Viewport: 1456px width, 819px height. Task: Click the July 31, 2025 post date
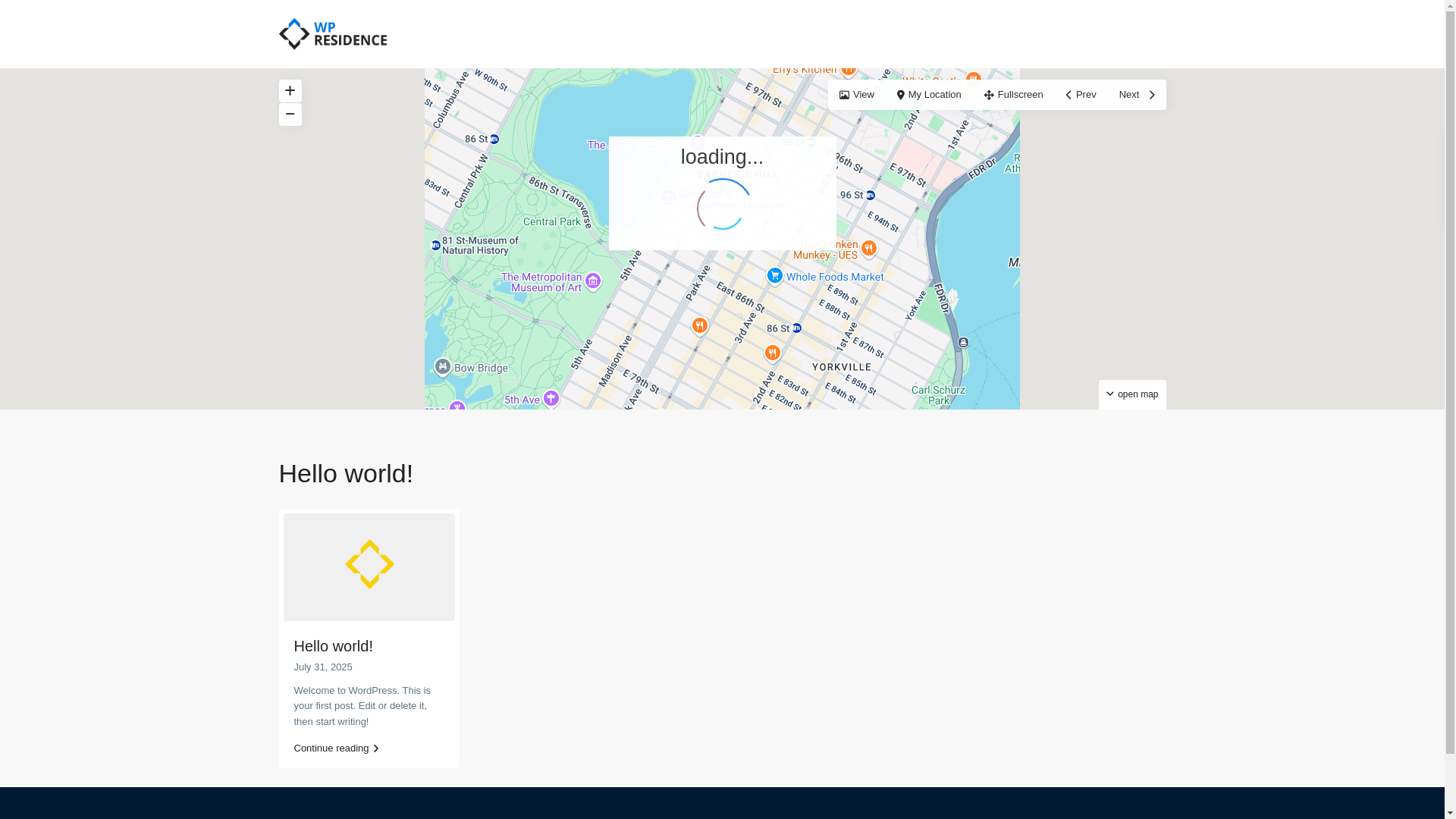click(x=323, y=667)
